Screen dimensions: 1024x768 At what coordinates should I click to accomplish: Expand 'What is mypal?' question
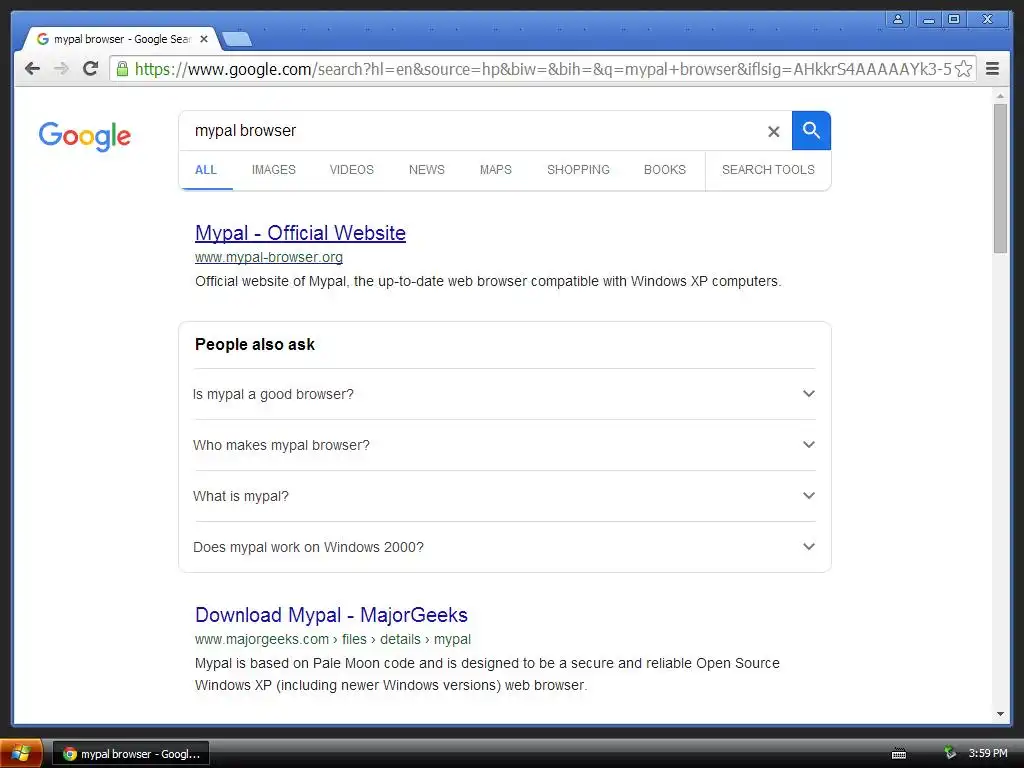point(504,496)
